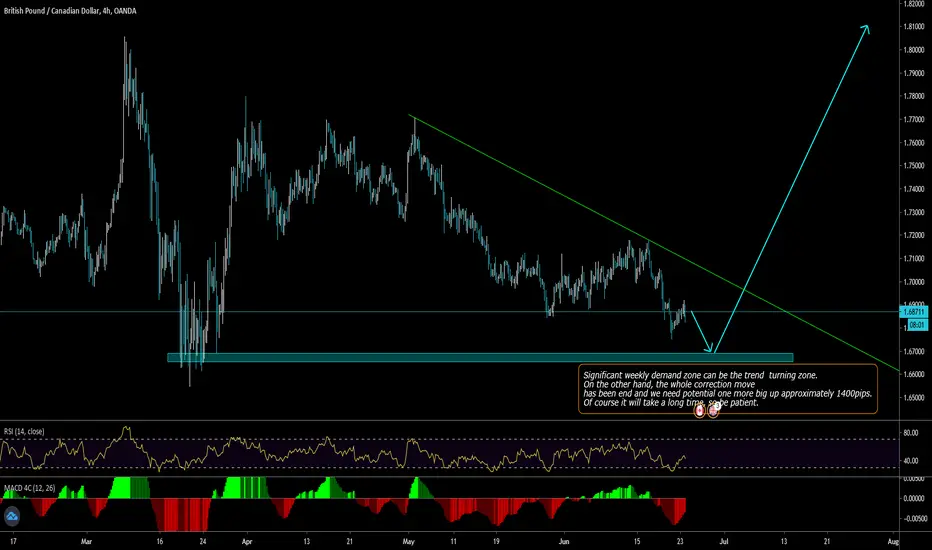Click the current price tag 1.68711
Image resolution: width=932 pixels, height=550 pixels.
914,312
